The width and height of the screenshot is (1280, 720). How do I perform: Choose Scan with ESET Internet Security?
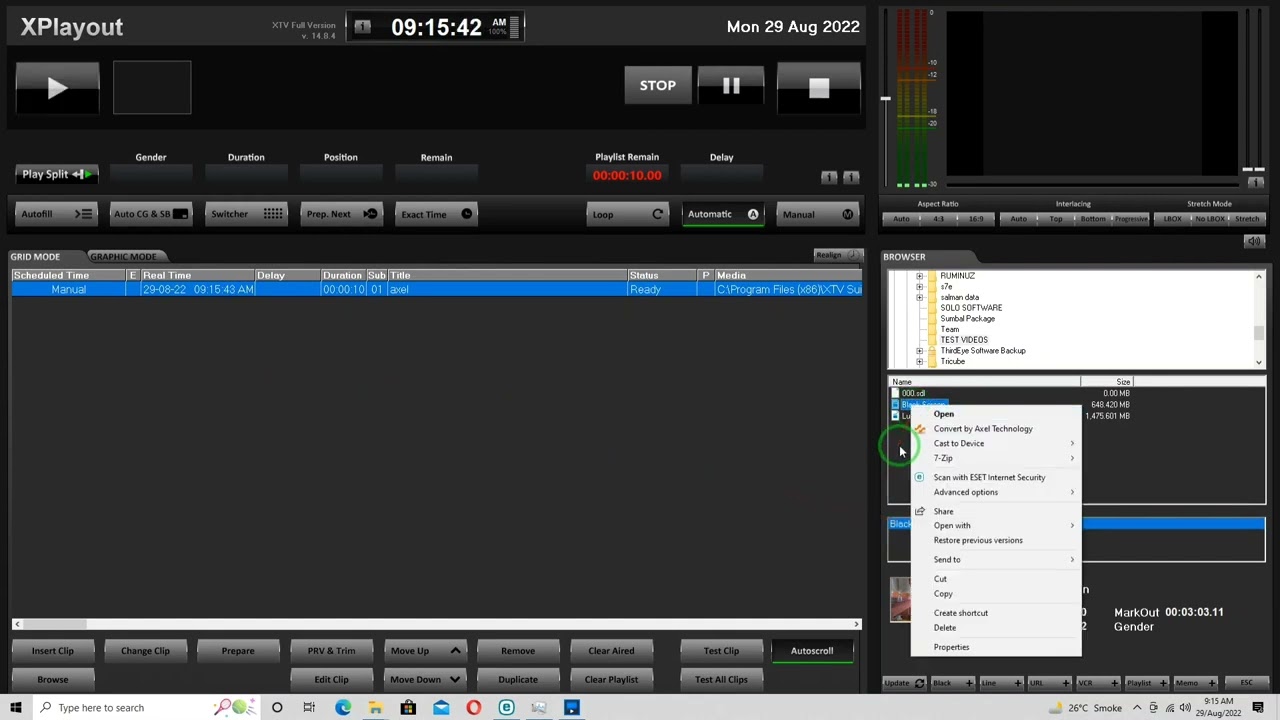pyautogui.click(x=996, y=477)
